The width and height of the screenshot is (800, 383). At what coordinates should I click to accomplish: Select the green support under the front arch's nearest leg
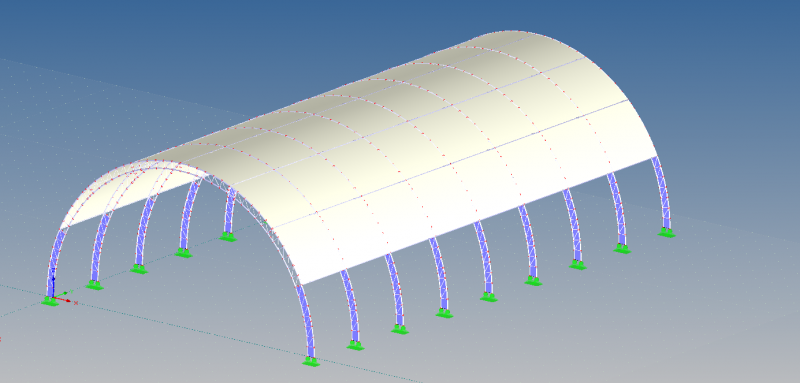pos(311,362)
